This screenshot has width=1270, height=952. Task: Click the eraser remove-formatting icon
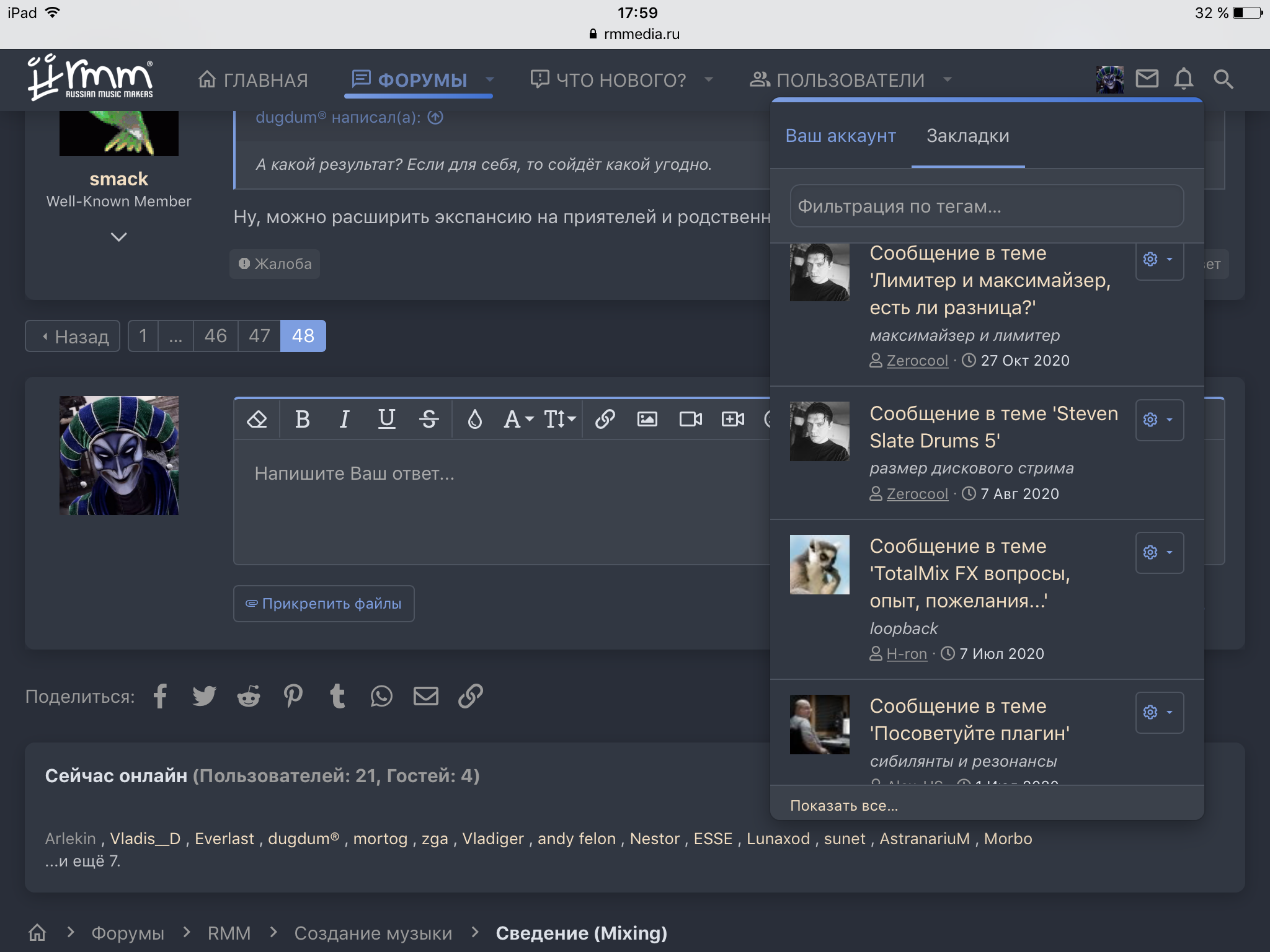click(257, 420)
